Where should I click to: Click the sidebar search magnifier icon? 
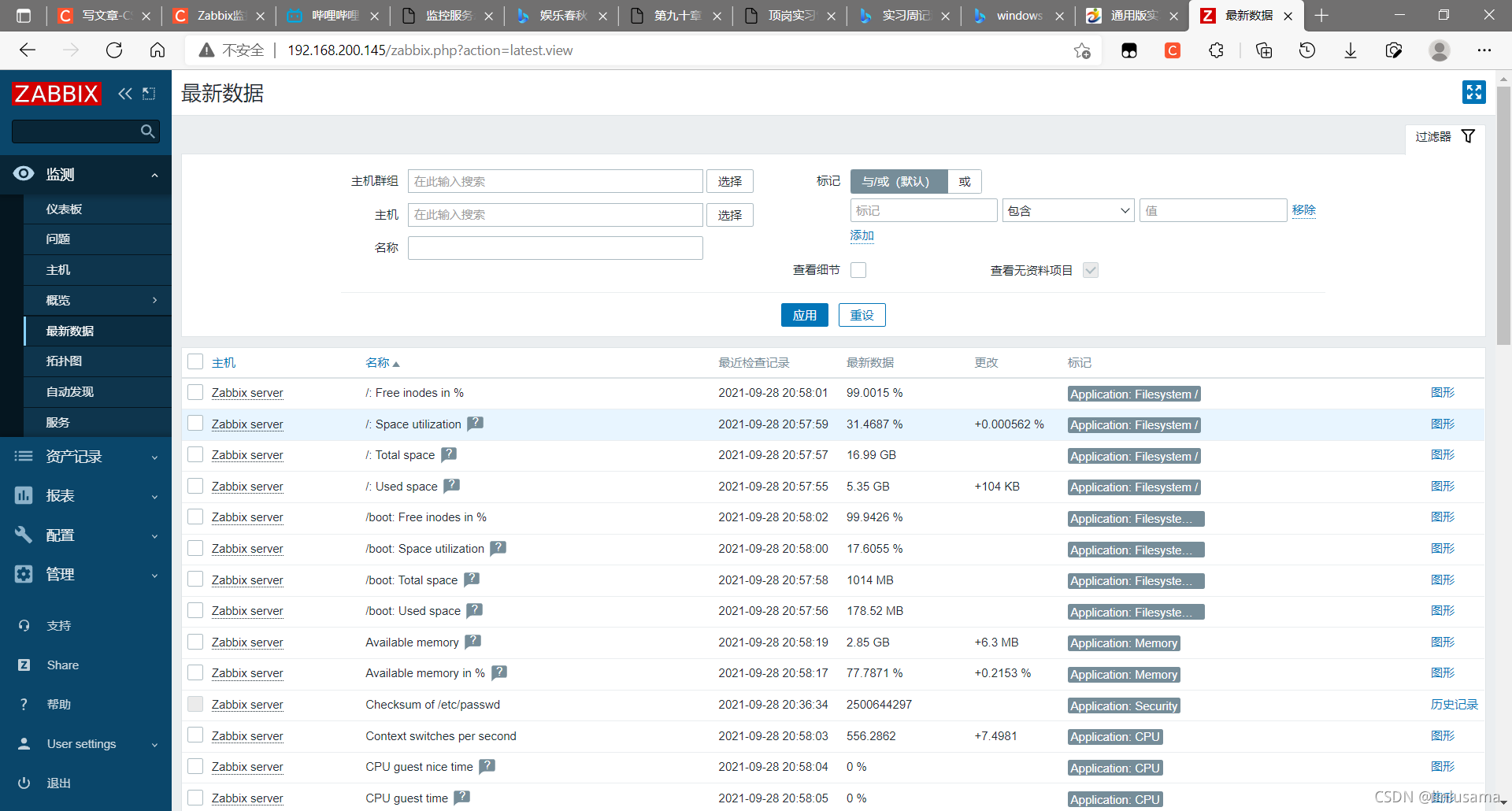147,131
